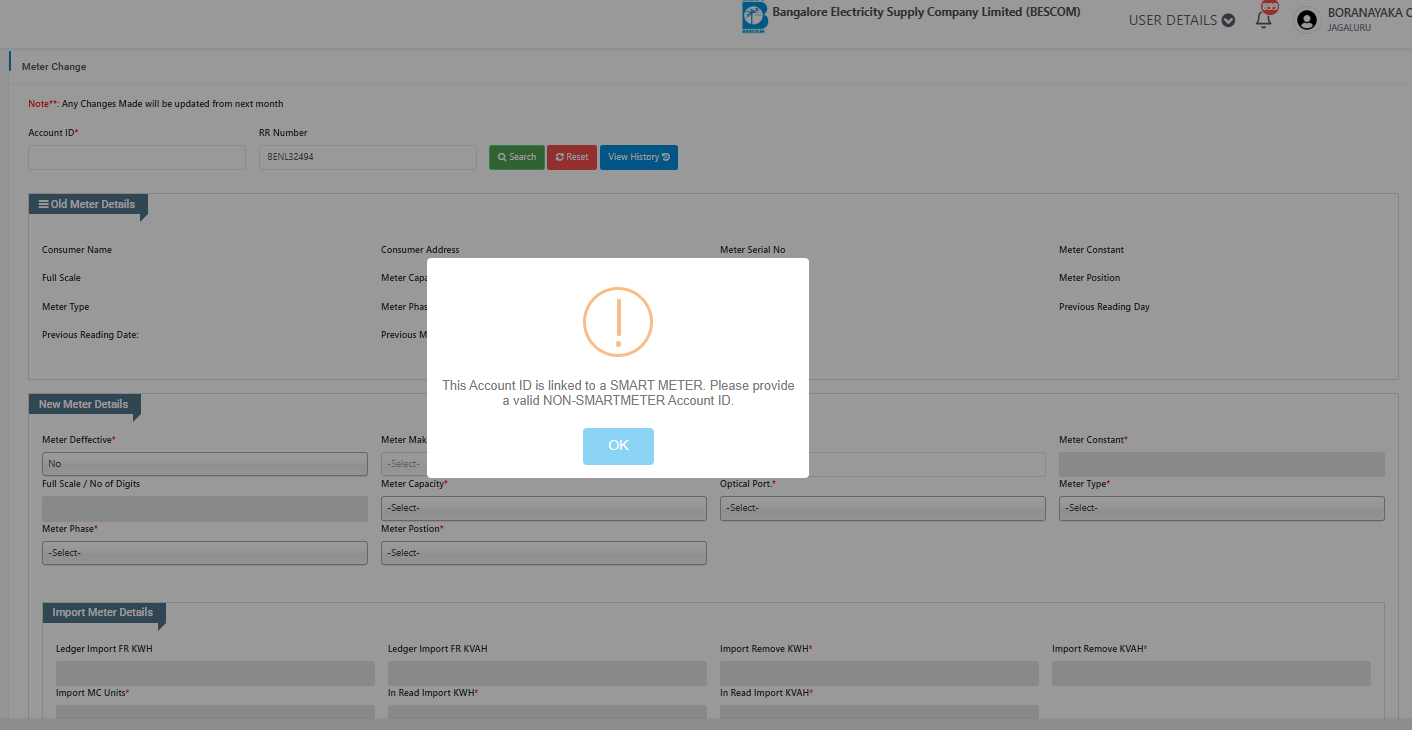This screenshot has width=1412, height=730.
Task: Open the Meter Phase dropdown
Action: pos(205,553)
